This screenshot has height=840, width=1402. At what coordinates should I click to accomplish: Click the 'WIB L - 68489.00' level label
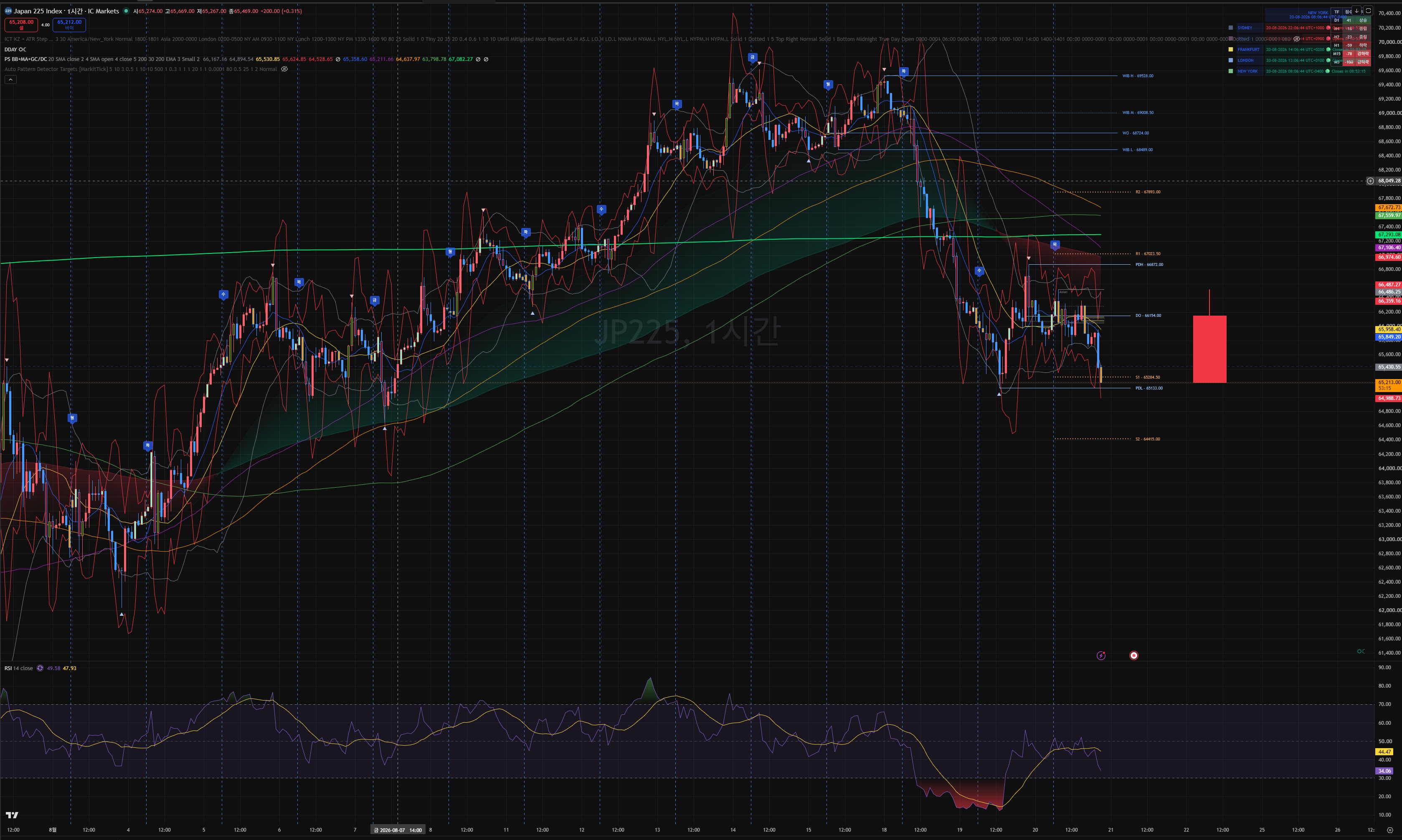tap(1138, 150)
